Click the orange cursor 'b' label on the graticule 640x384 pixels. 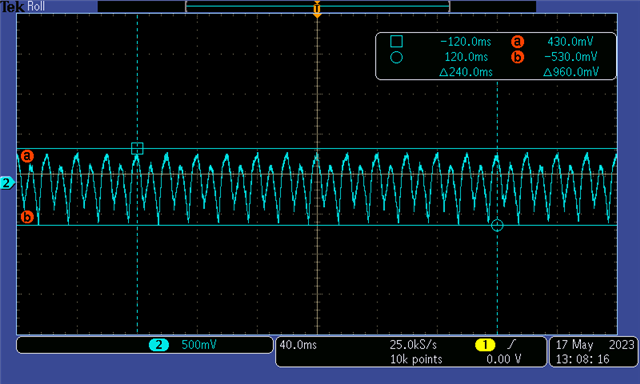pos(27,217)
